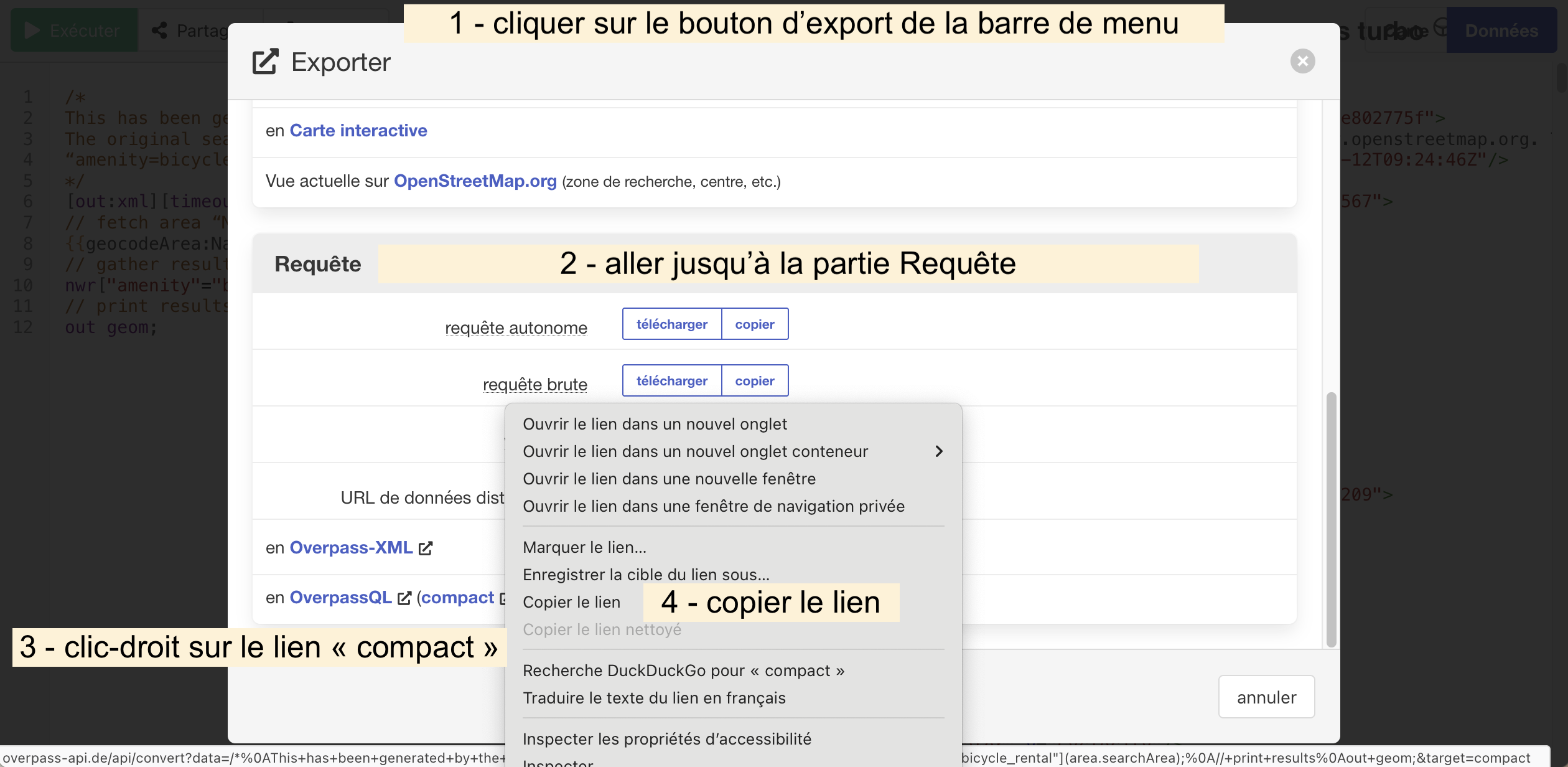Click the annuler button
Viewport: 1568px width, 767px height.
[1266, 697]
